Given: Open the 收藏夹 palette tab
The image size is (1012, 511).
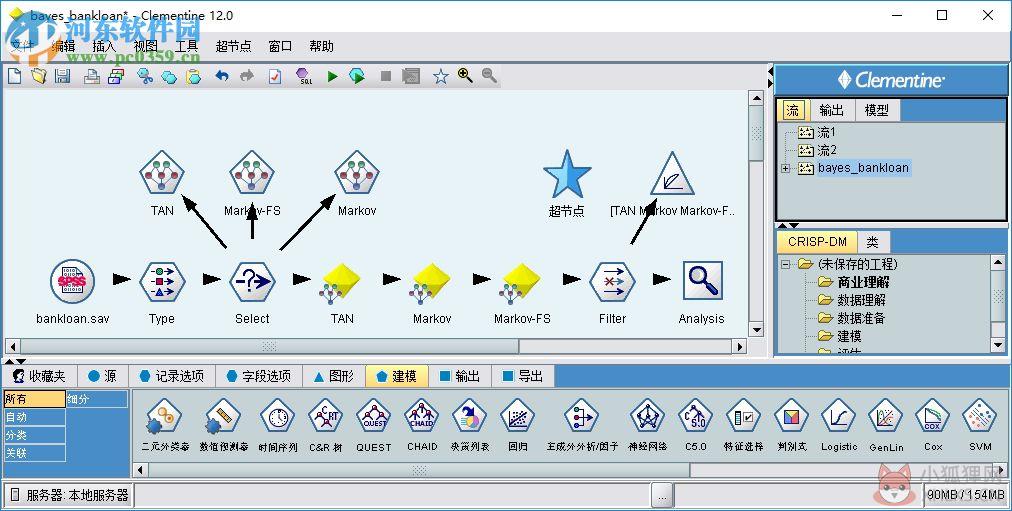Looking at the screenshot, I should 40,376.
